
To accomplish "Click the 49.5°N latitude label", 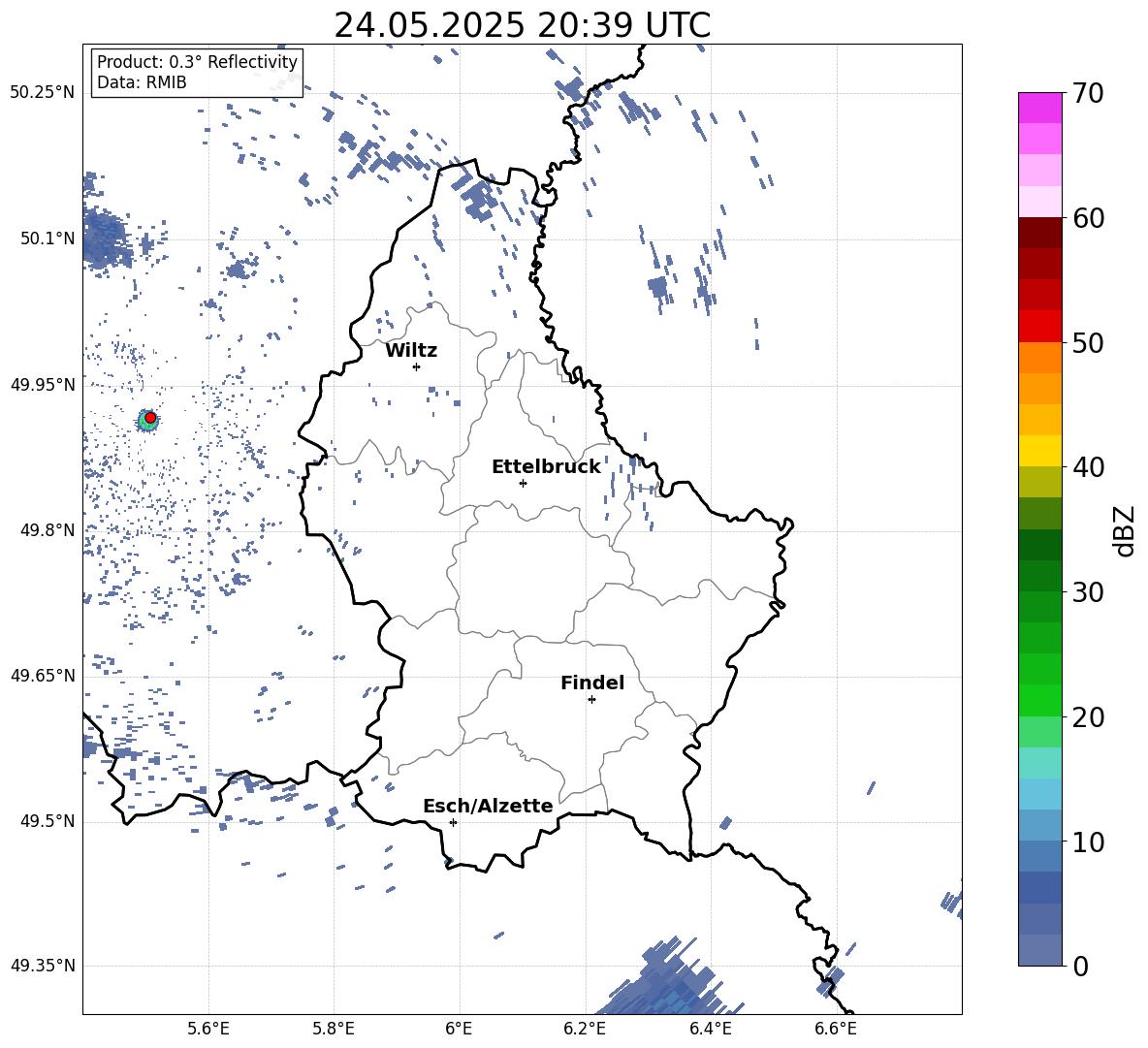I will click(x=48, y=821).
